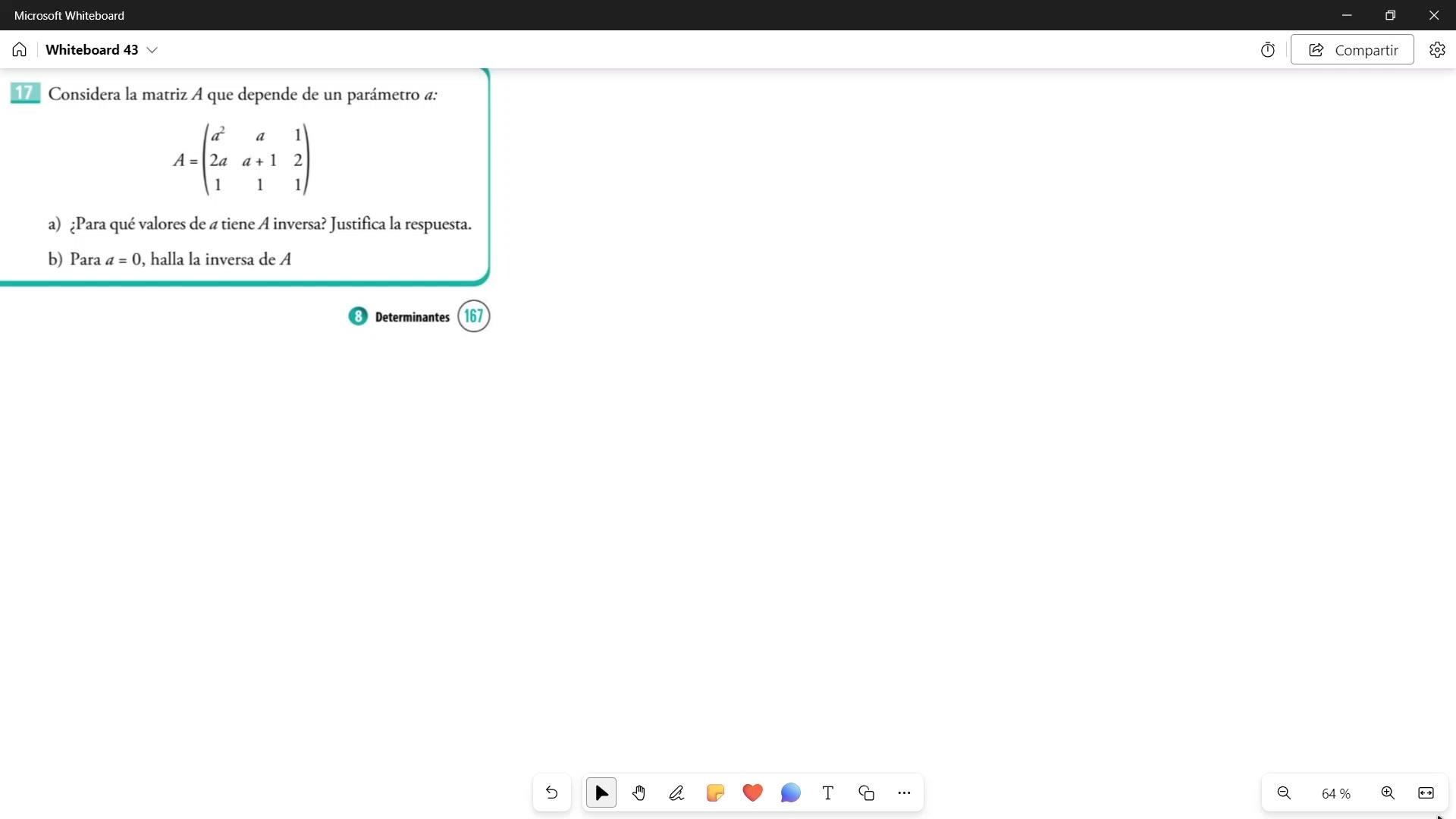1456x819 pixels.
Task: Zoom out of the canvas
Action: pyautogui.click(x=1284, y=793)
